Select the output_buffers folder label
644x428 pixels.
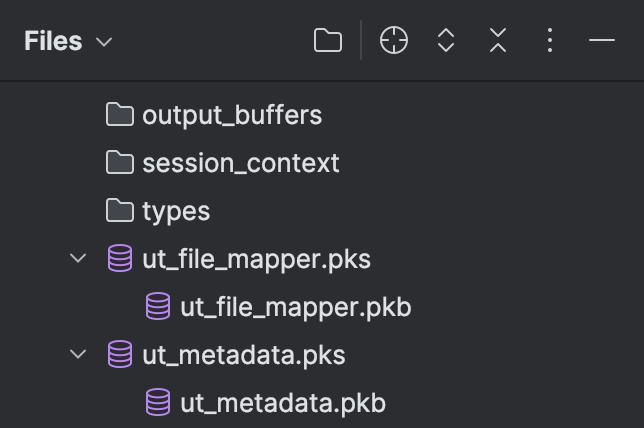232,115
